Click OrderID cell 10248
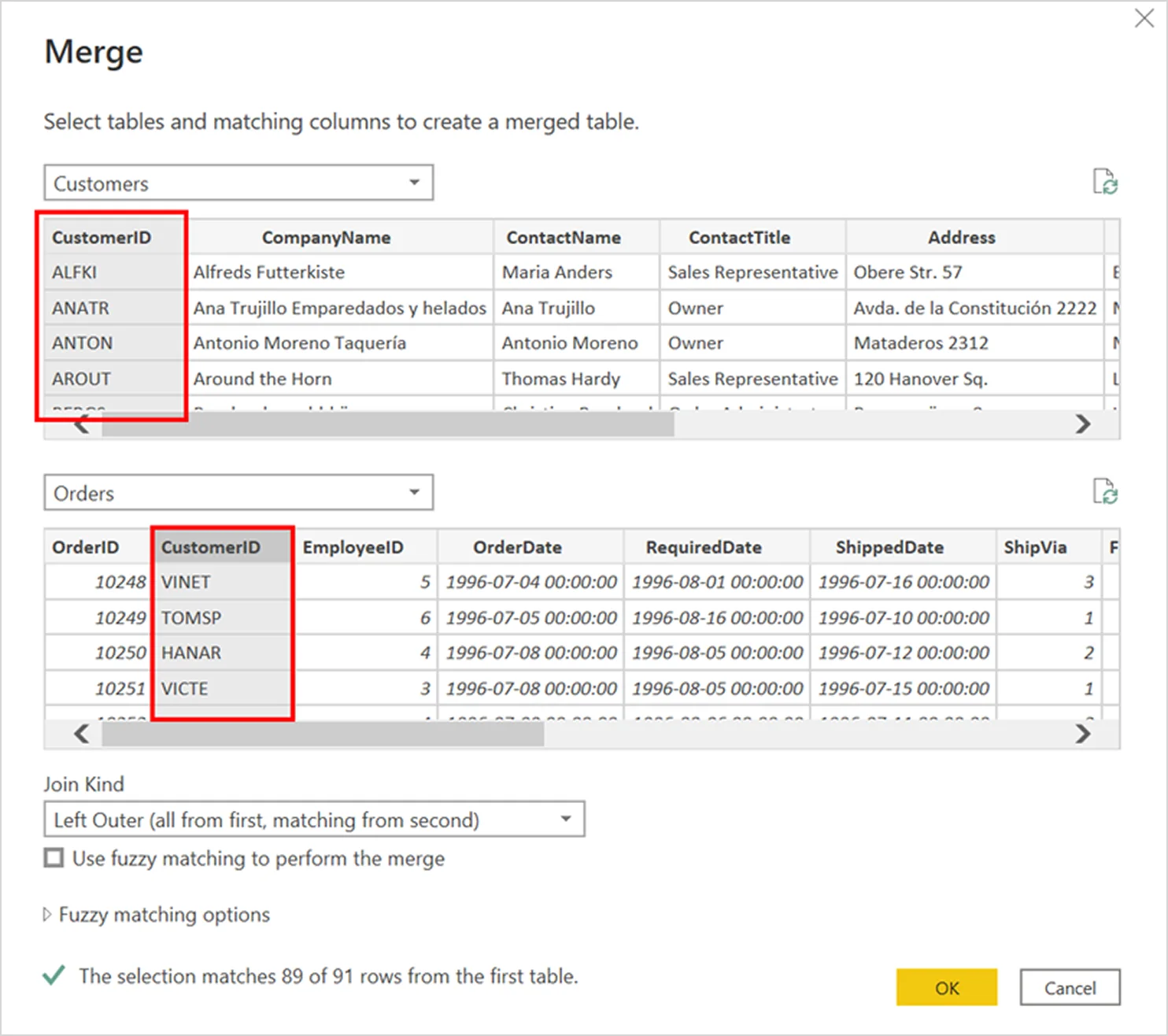The image size is (1168, 1036). [98, 582]
